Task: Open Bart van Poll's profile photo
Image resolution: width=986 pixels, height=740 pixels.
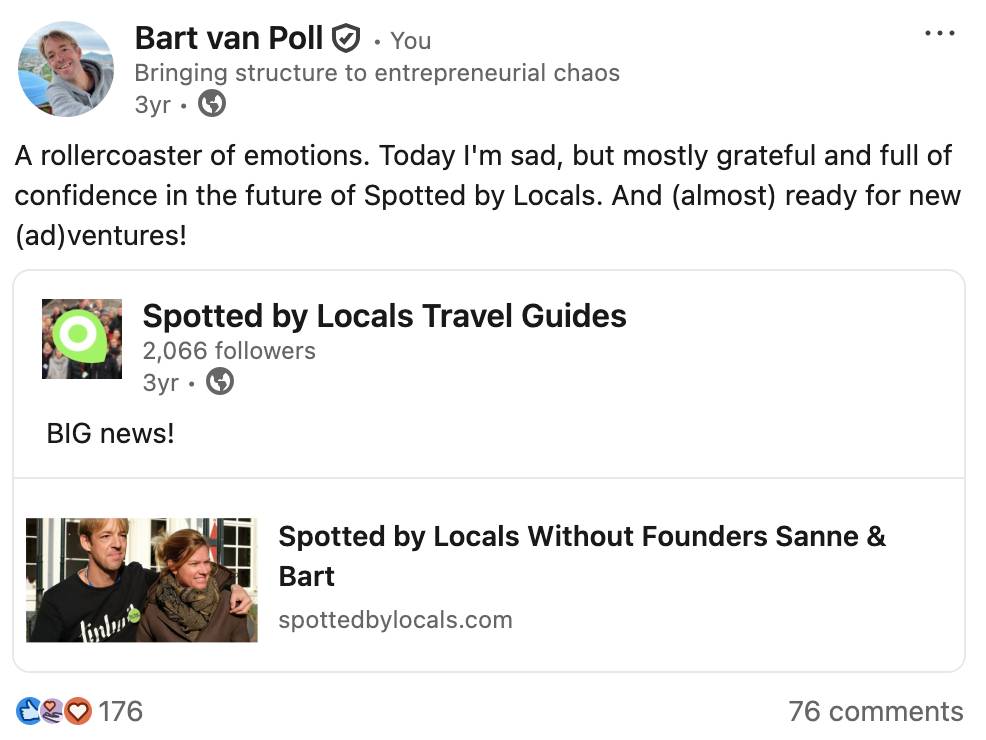Action: coord(65,69)
